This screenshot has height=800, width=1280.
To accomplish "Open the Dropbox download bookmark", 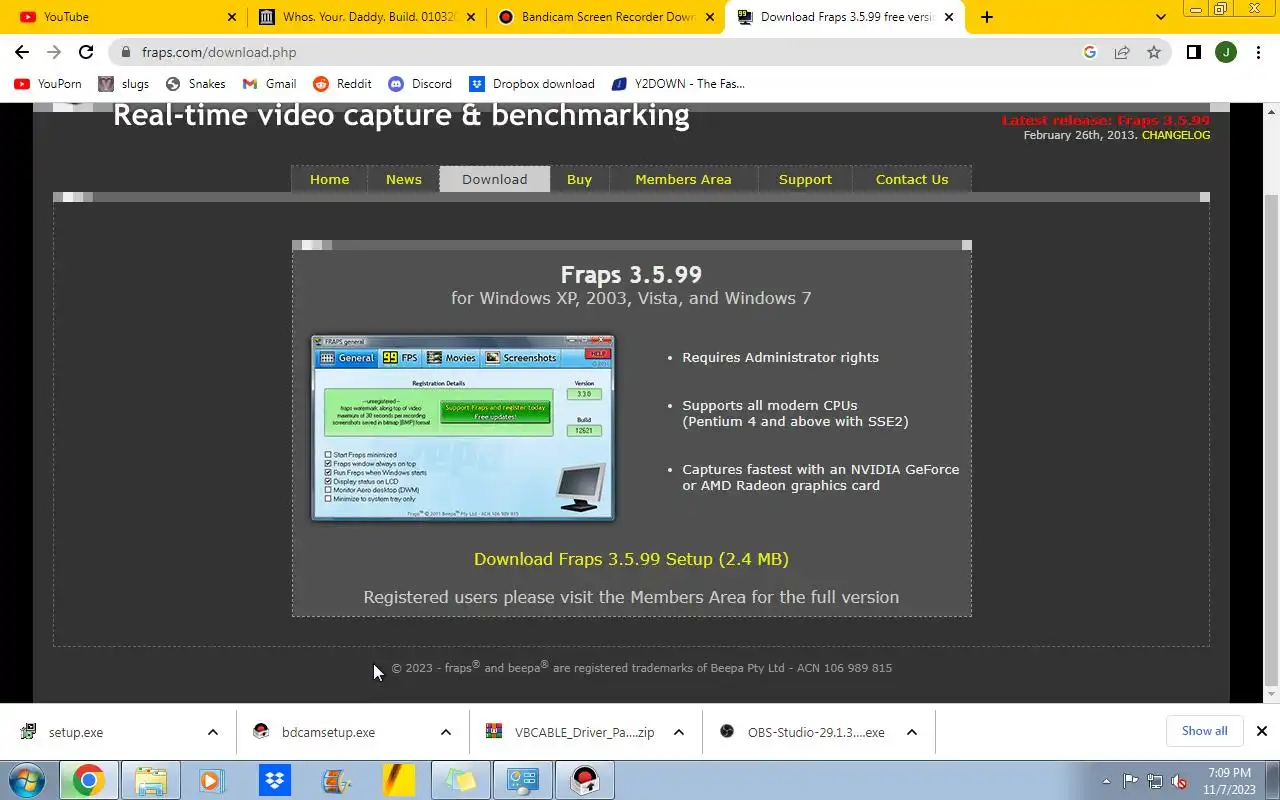I will [532, 84].
